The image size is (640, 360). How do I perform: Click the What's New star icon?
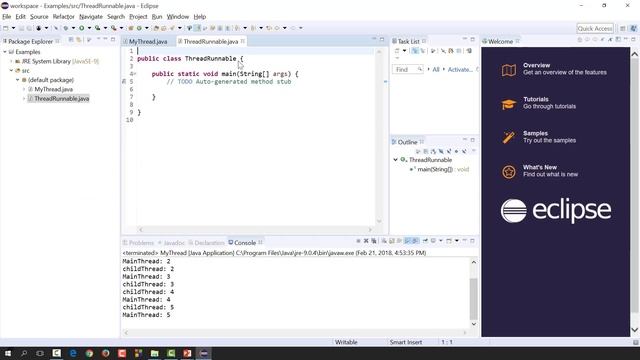(509, 172)
